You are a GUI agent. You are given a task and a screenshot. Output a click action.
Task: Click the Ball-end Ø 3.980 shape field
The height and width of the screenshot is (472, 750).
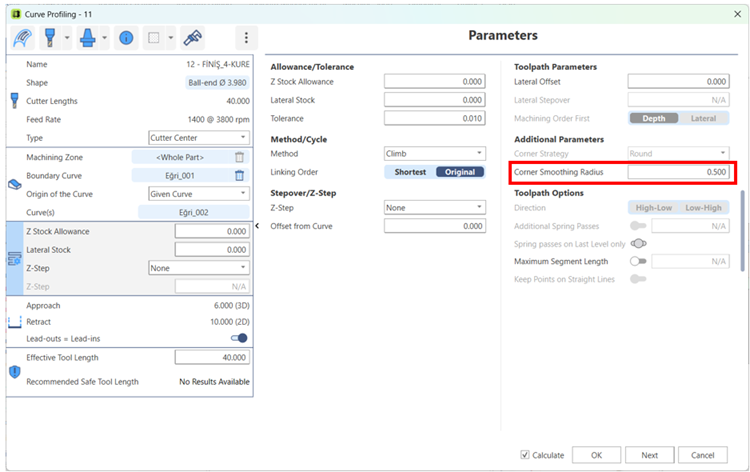(217, 82)
